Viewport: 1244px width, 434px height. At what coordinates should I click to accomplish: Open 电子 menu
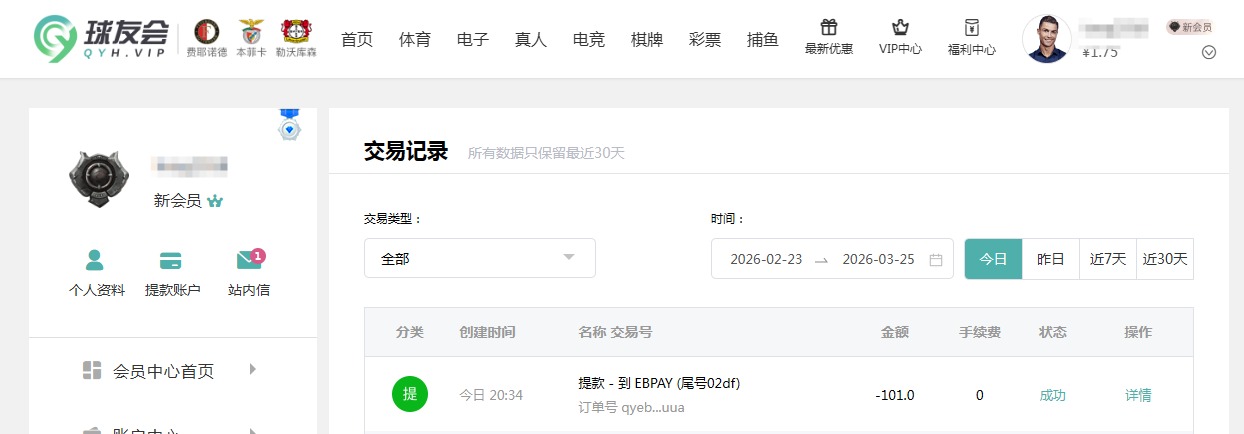point(473,40)
